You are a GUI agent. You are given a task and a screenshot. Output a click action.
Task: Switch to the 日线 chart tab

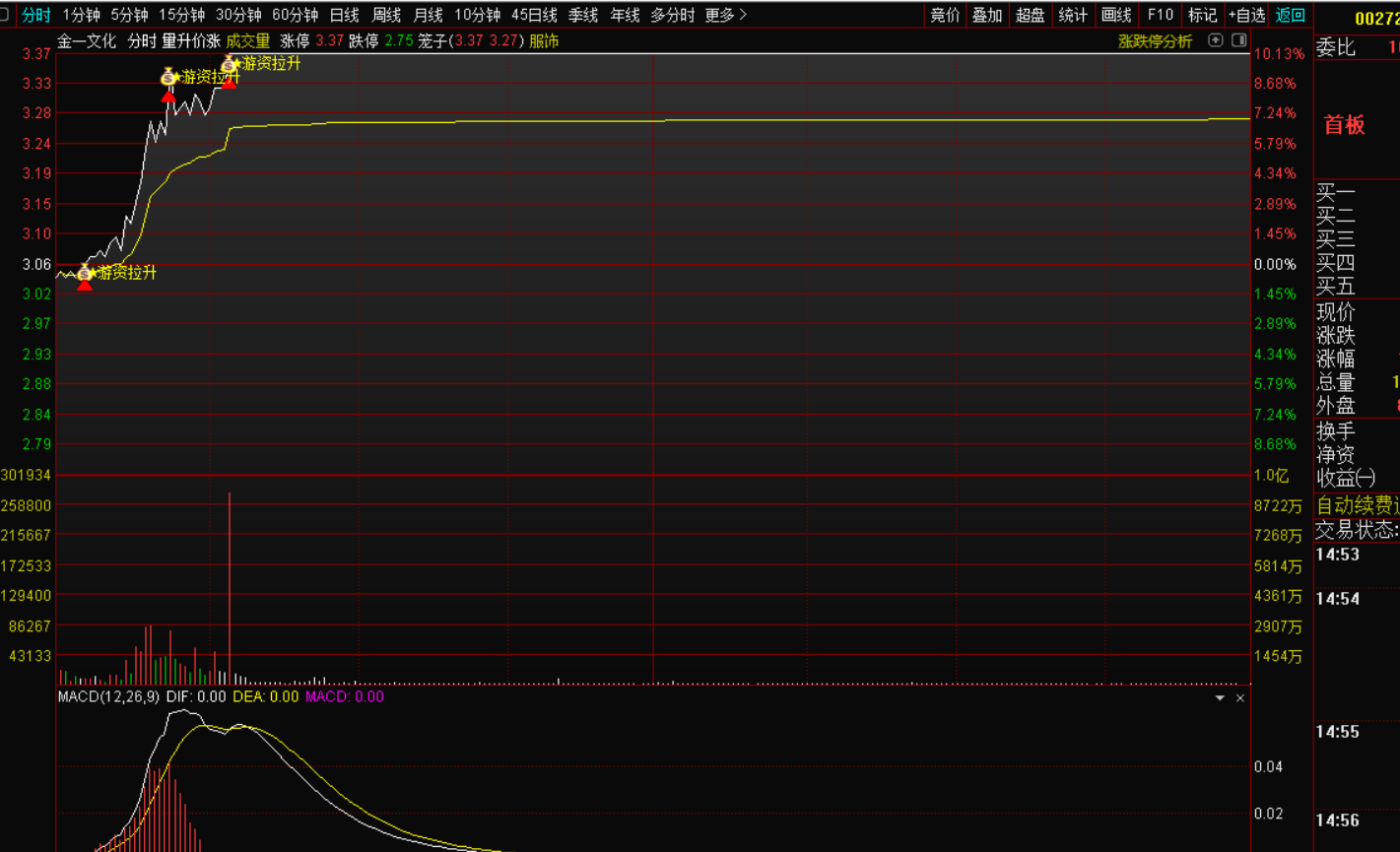[344, 15]
